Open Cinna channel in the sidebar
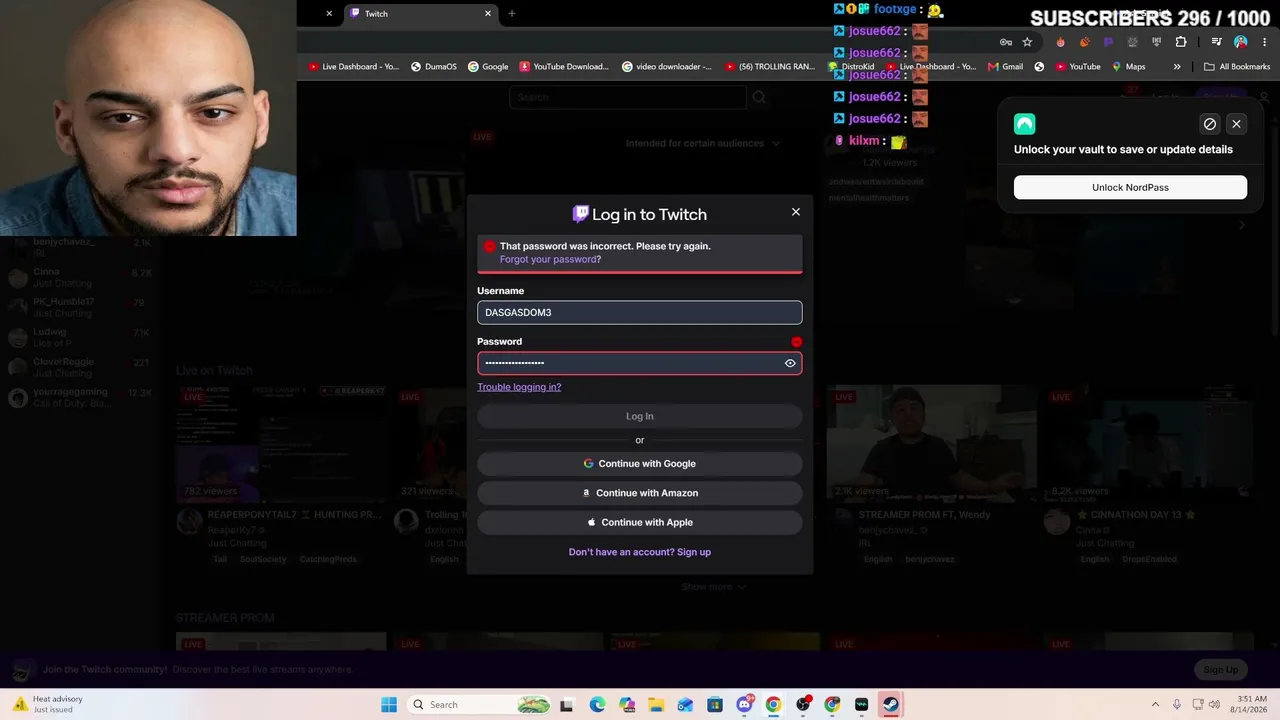Viewport: 1280px width, 720px height. pyautogui.click(x=80, y=277)
